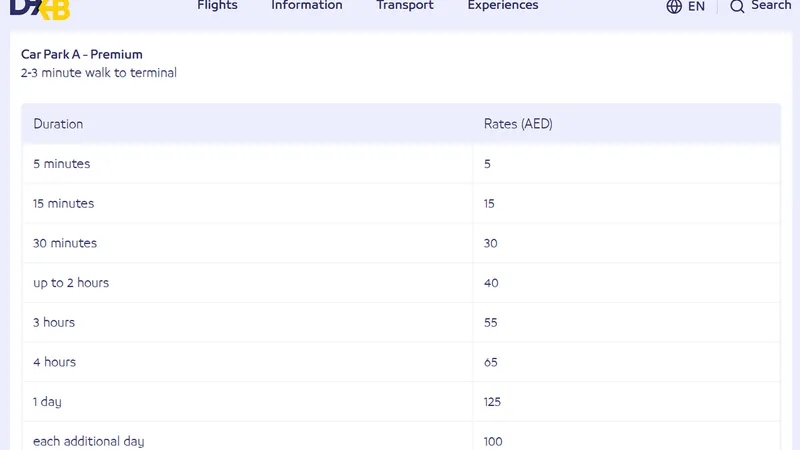Screen dimensions: 800x450
Task: Open the Transport menu
Action: (x=405, y=5)
